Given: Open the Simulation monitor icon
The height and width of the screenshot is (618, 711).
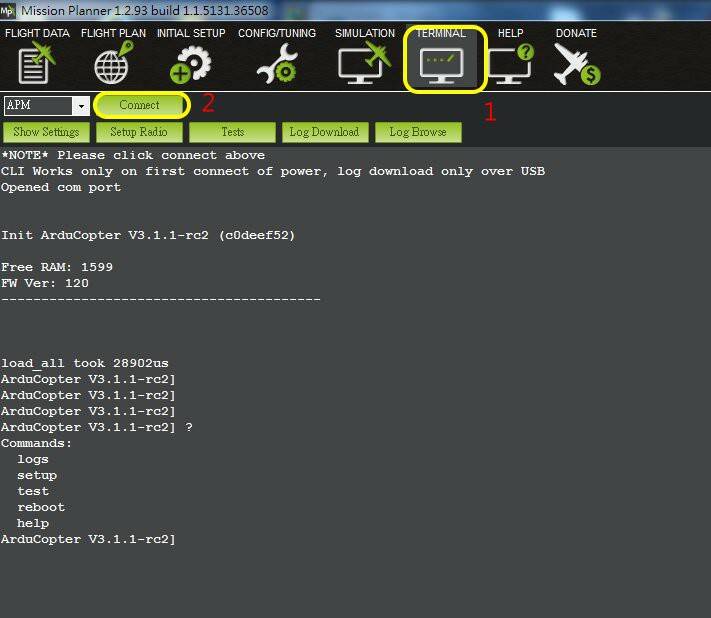Looking at the screenshot, I should (365, 63).
